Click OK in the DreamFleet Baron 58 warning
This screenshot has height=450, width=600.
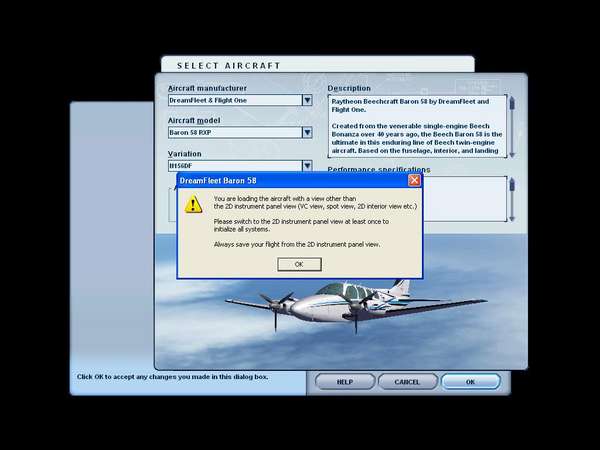pos(299,264)
